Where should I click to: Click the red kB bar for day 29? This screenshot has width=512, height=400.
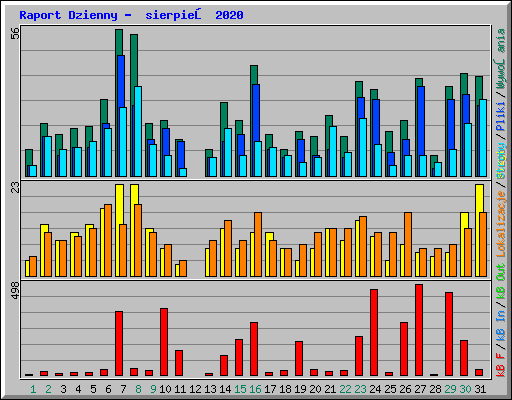tap(449, 334)
